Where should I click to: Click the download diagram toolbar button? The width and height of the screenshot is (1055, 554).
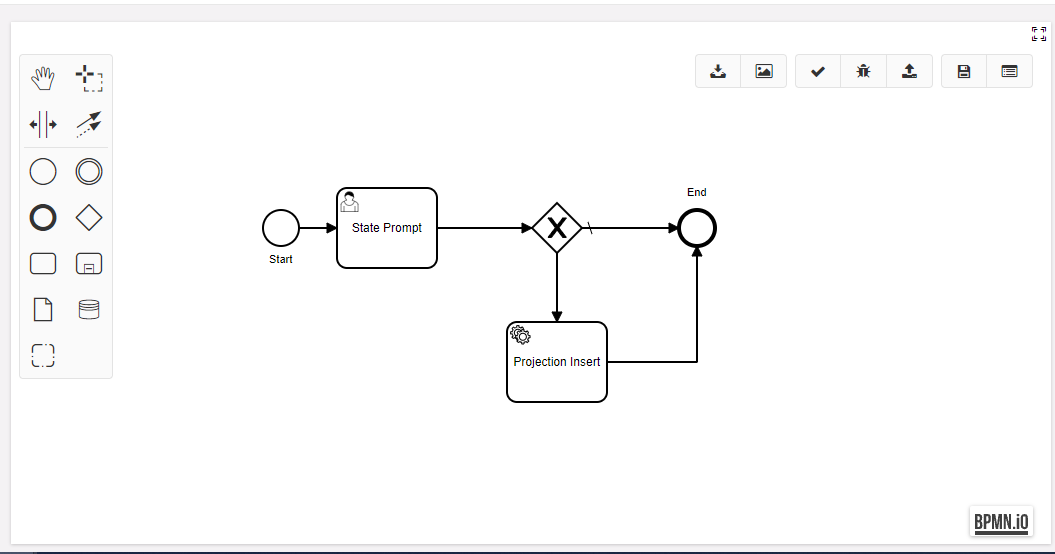point(718,72)
